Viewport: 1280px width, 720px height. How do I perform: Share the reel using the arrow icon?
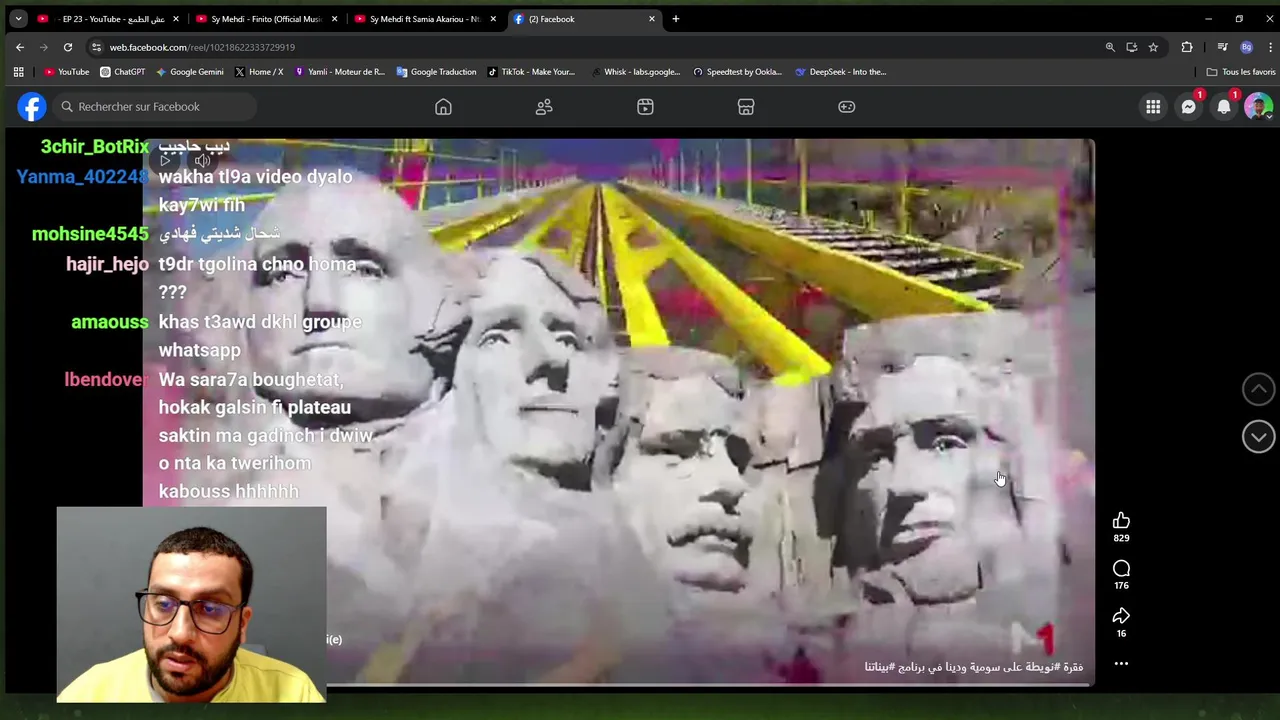pyautogui.click(x=1121, y=616)
